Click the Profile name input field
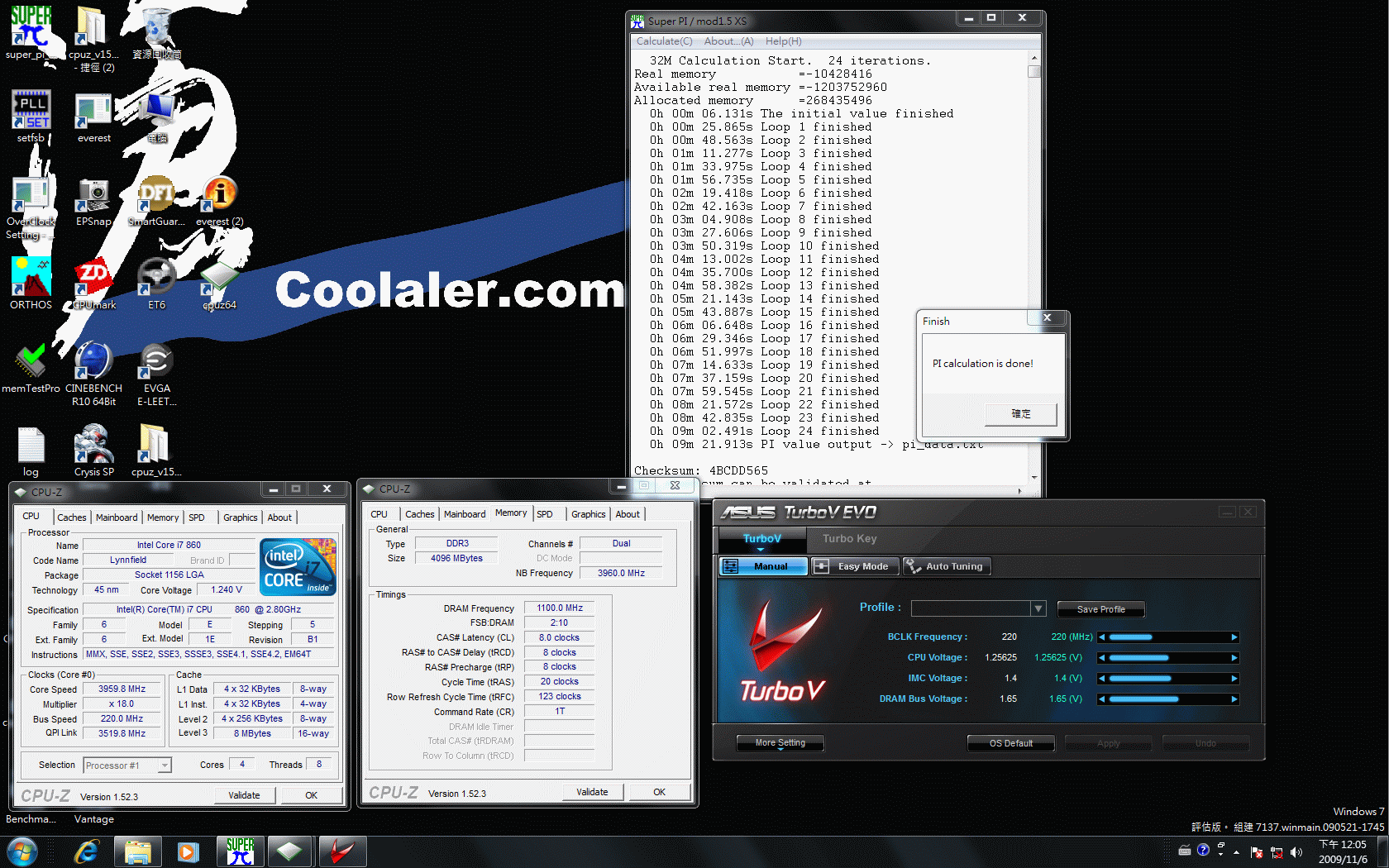The image size is (1389, 868). [971, 608]
